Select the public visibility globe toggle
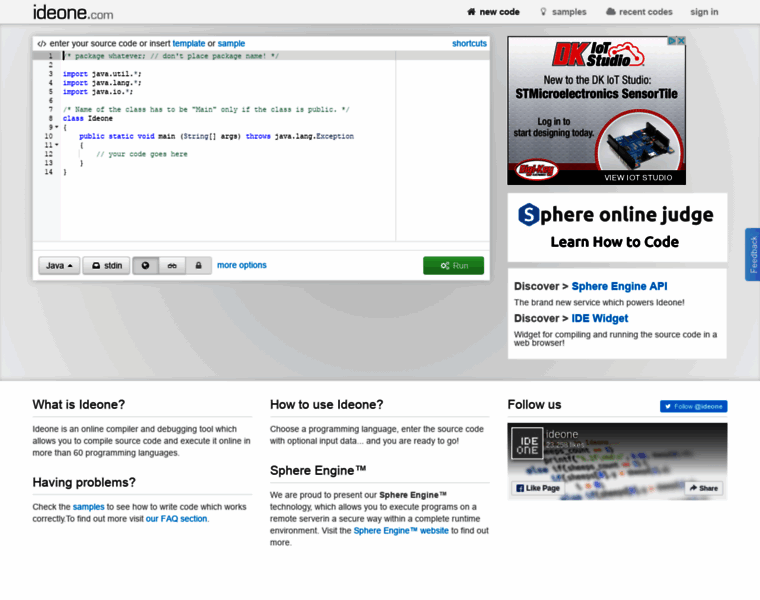Screen dimensions: 760x600 coord(145,266)
